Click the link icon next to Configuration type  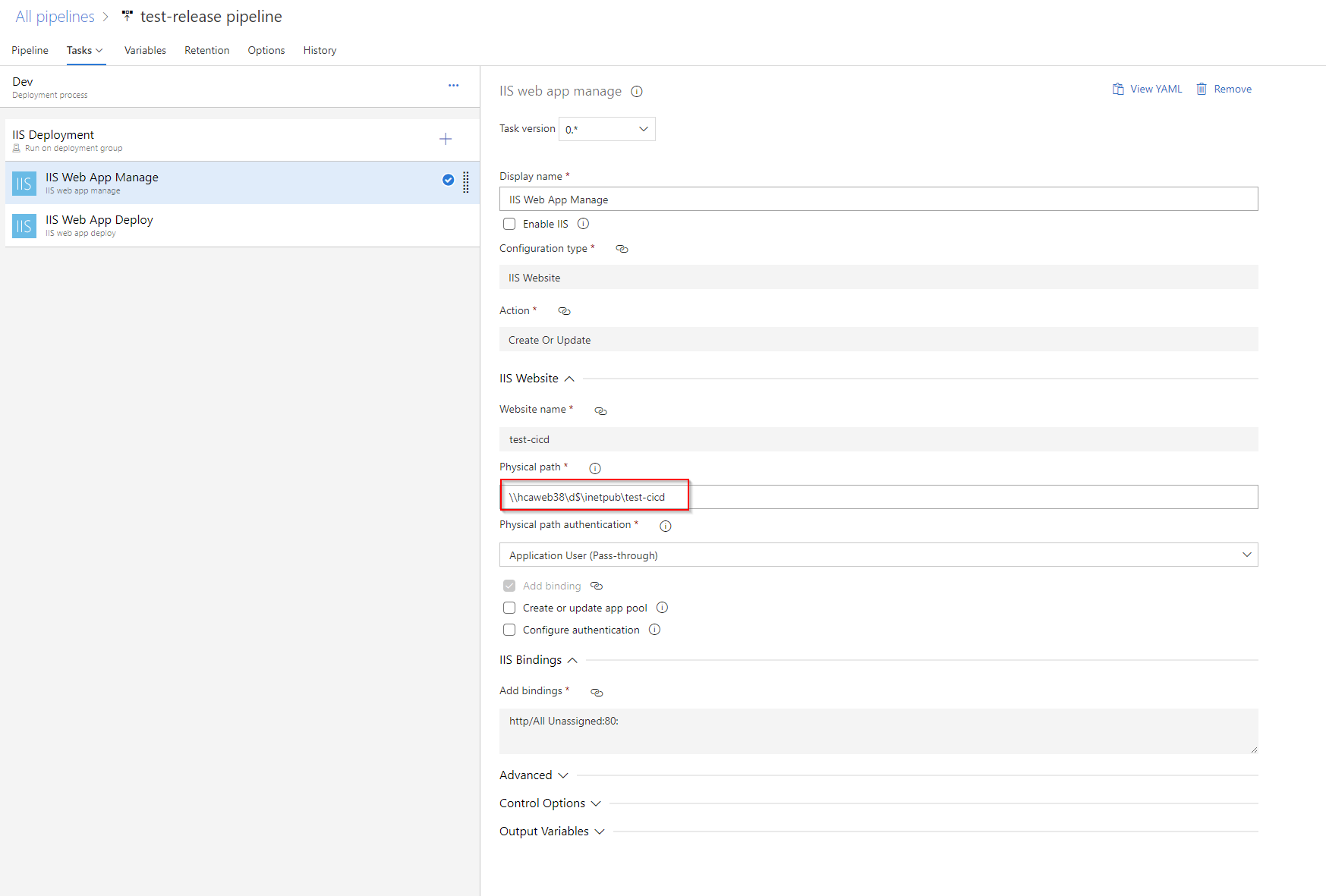click(x=622, y=249)
